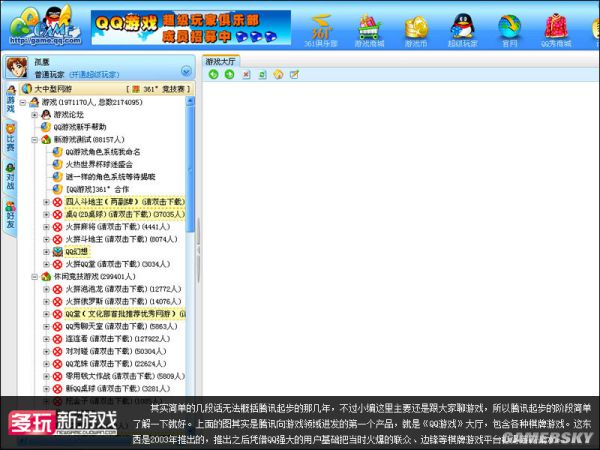Expand the 桌Q (2D桌球) tree node
The width and height of the screenshot is (600, 450).
point(46,214)
